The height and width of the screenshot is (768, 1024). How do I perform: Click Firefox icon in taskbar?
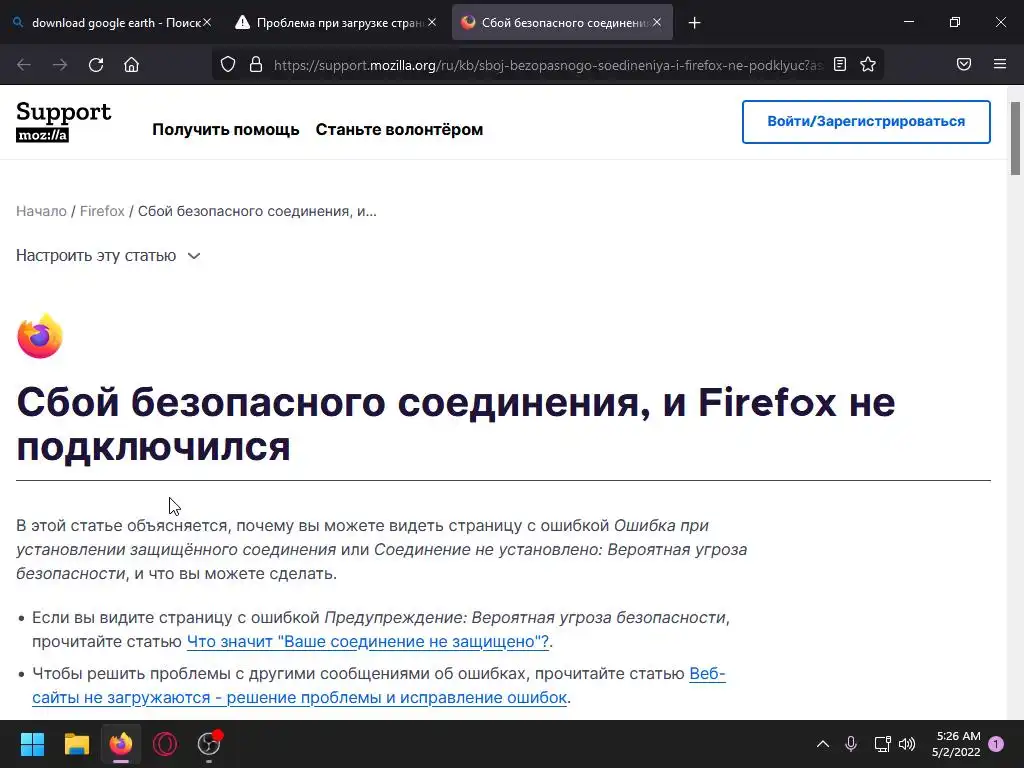click(x=121, y=744)
